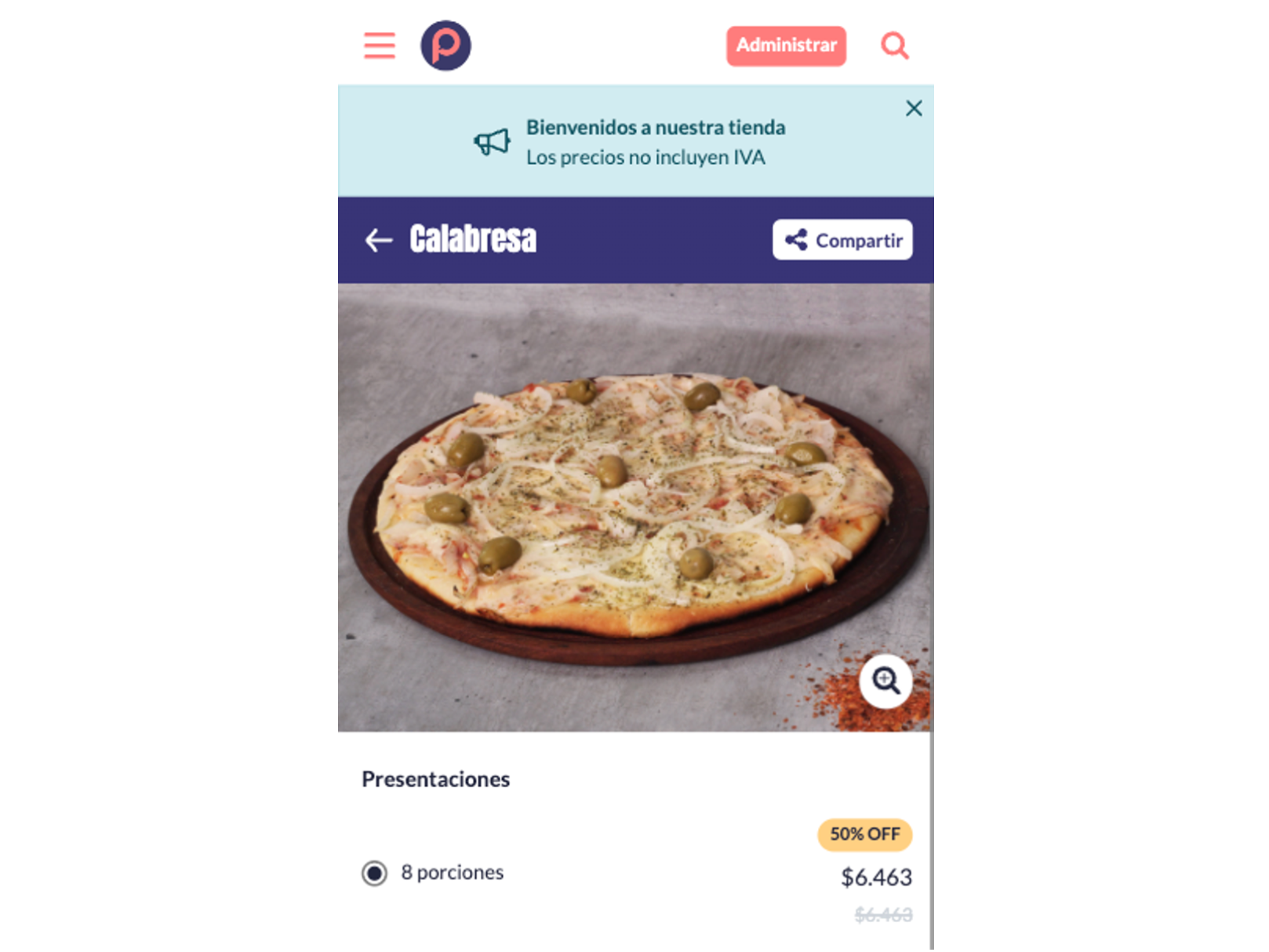The height and width of the screenshot is (952, 1269).
Task: Open the hamburger menu
Action: coord(380,45)
